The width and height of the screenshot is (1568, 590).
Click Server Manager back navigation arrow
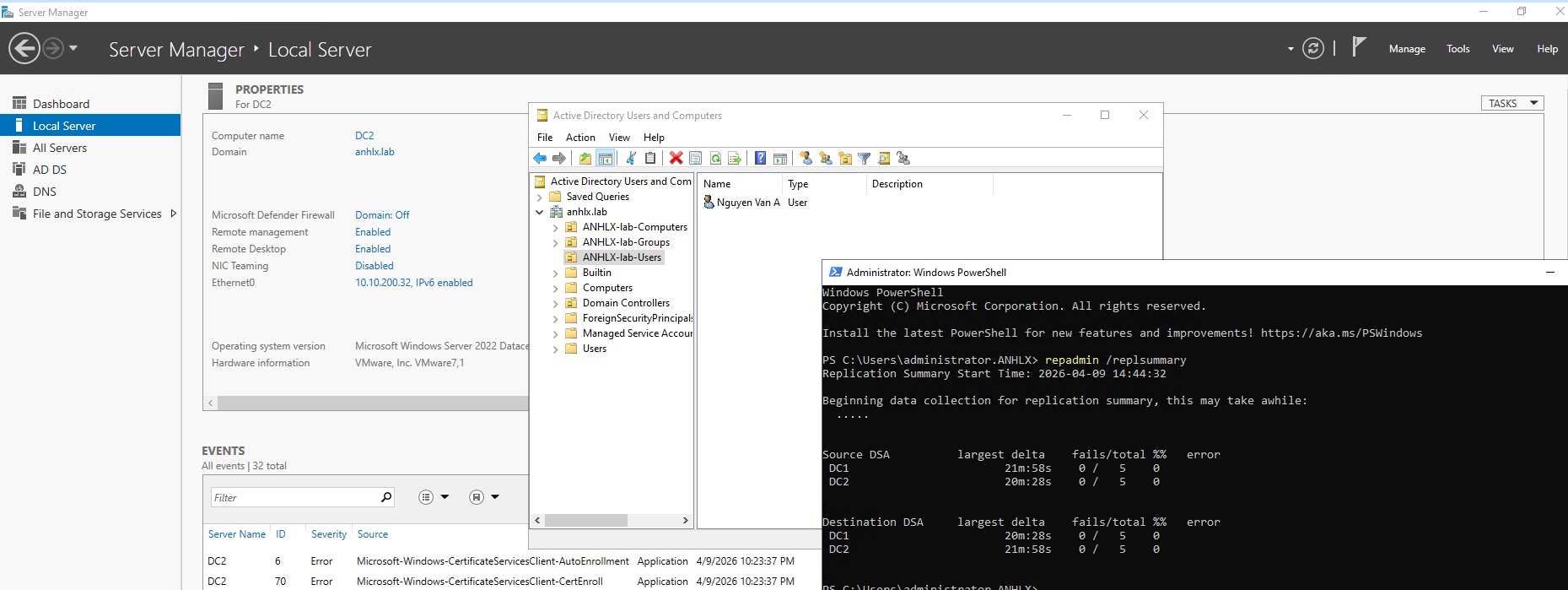point(24,48)
